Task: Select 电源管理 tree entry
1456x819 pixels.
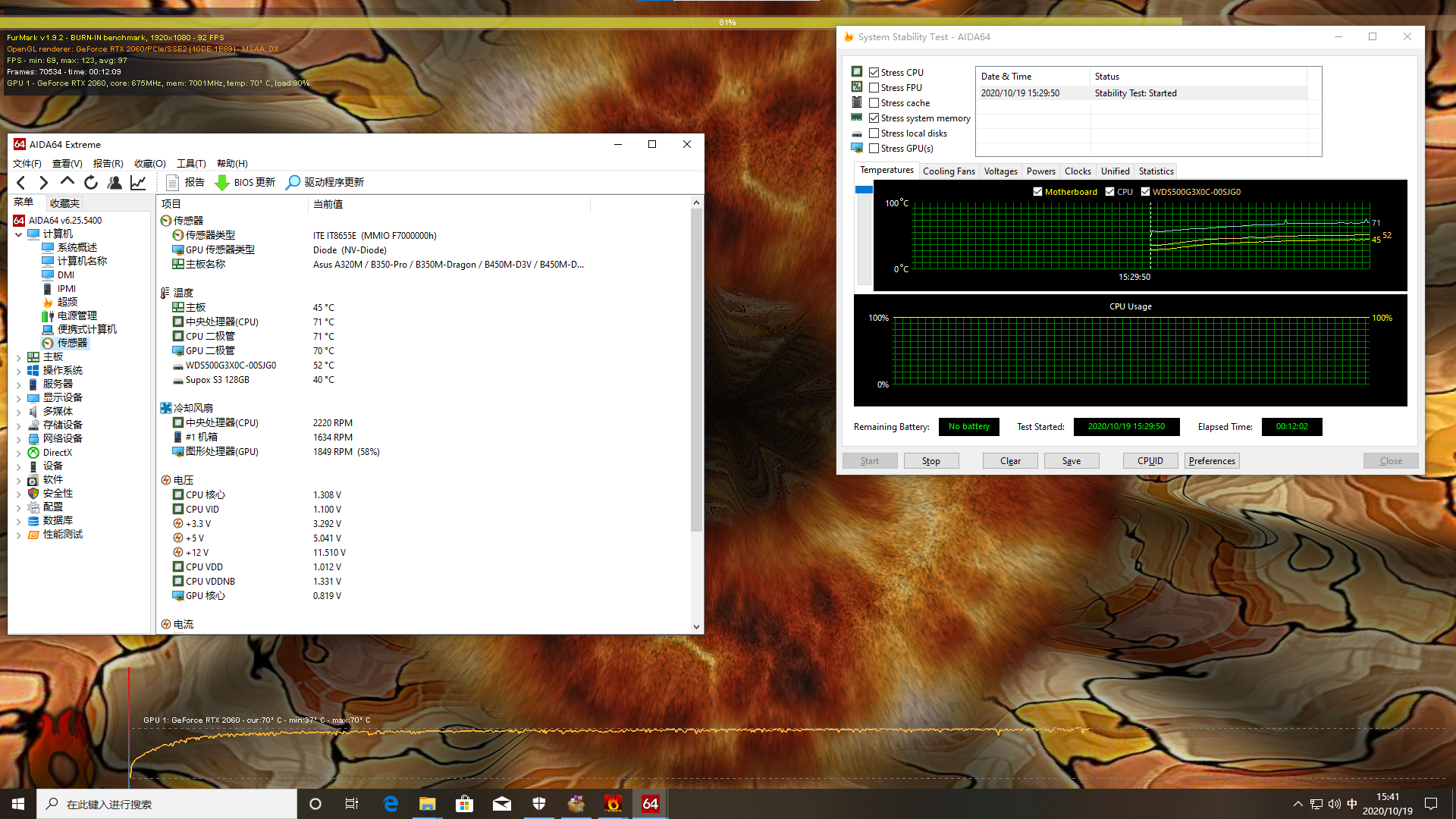Action: point(77,316)
